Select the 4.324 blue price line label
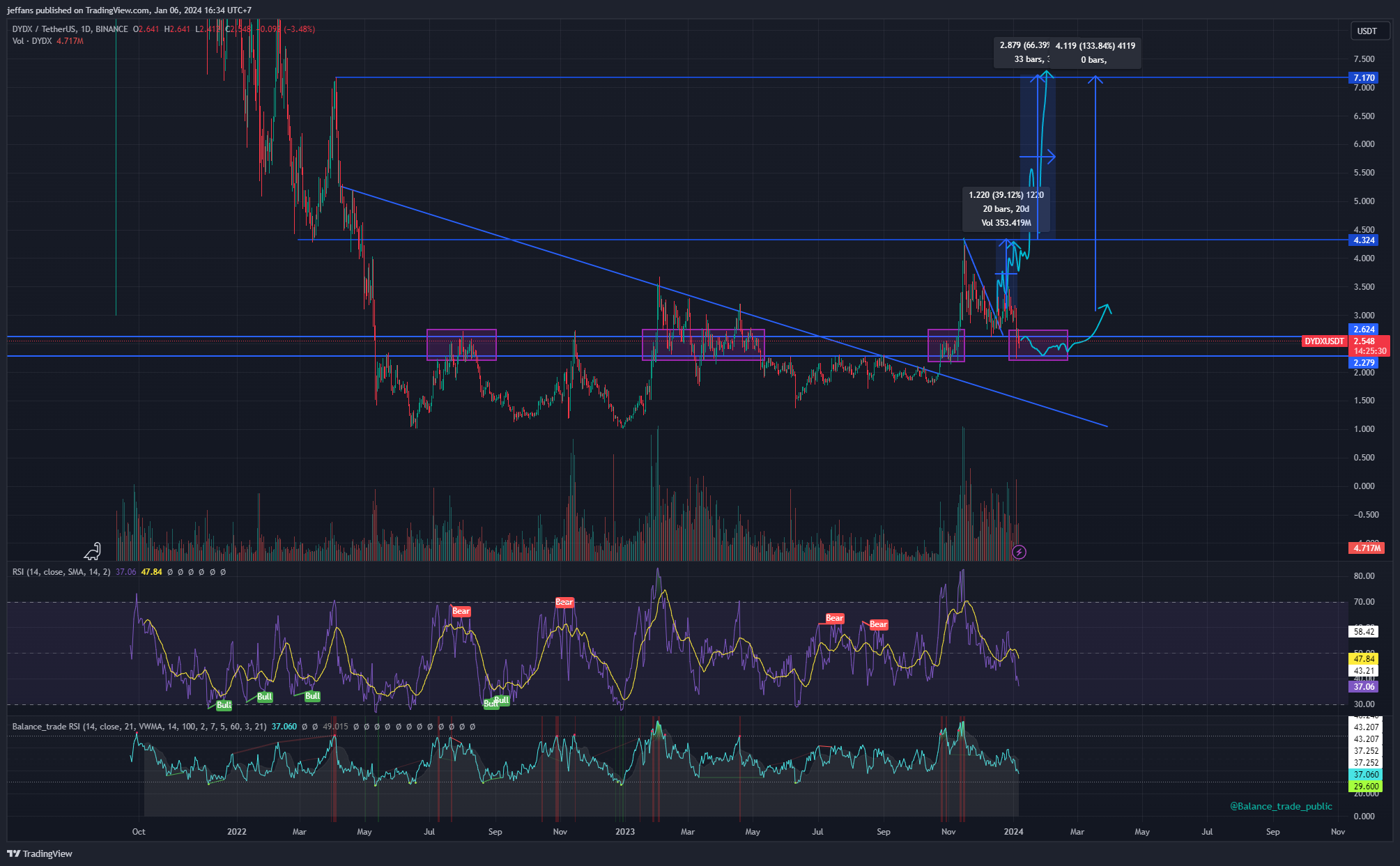This screenshot has width=1400, height=866. pyautogui.click(x=1364, y=240)
